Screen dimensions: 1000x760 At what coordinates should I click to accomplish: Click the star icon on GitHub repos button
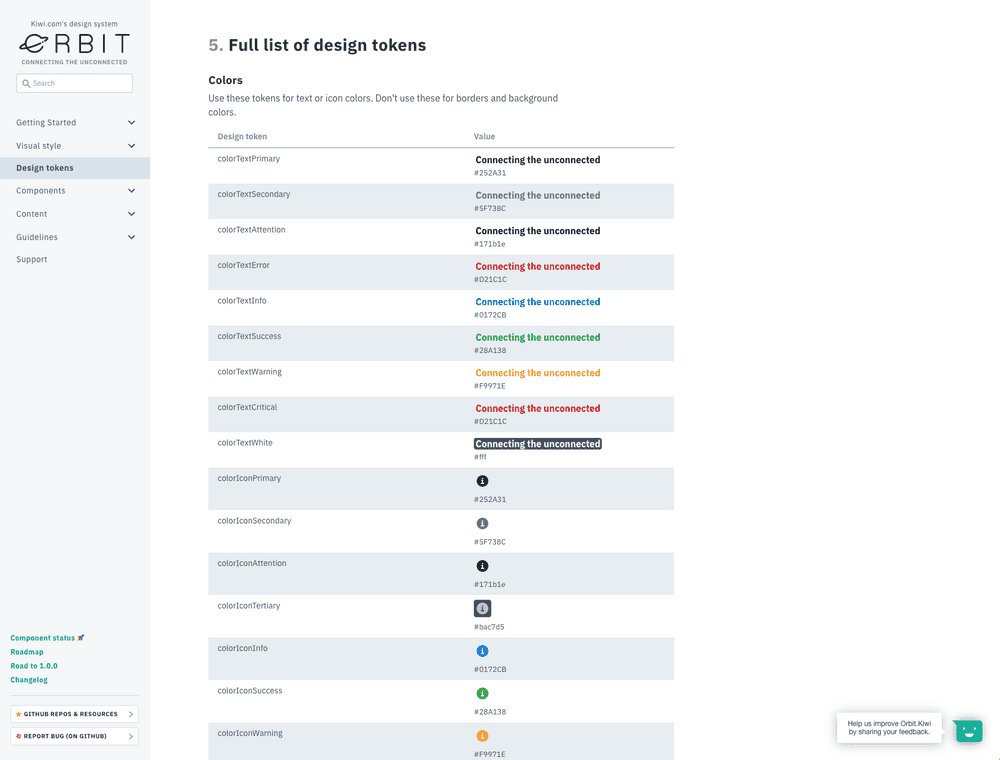[x=17, y=714]
